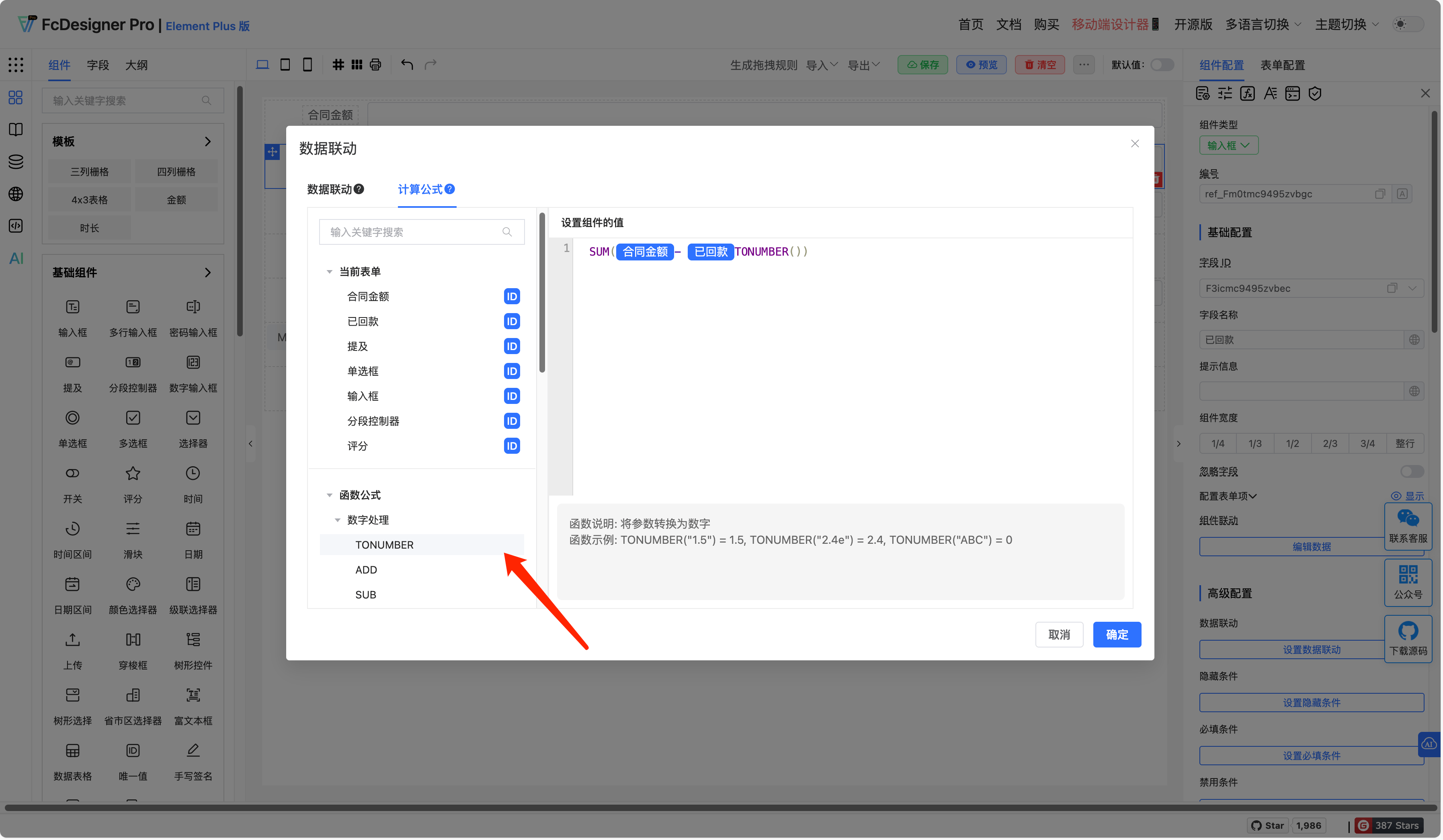
Task: Switch to the mobile phone preview icon
Action: point(307,65)
